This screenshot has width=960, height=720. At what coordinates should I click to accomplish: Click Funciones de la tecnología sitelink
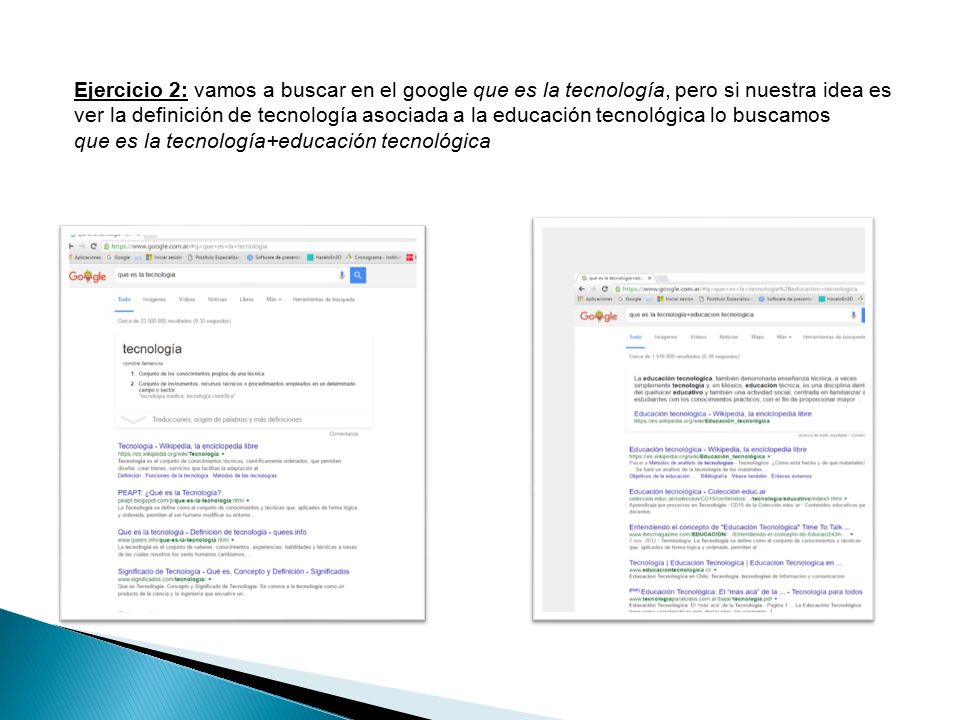click(x=177, y=476)
